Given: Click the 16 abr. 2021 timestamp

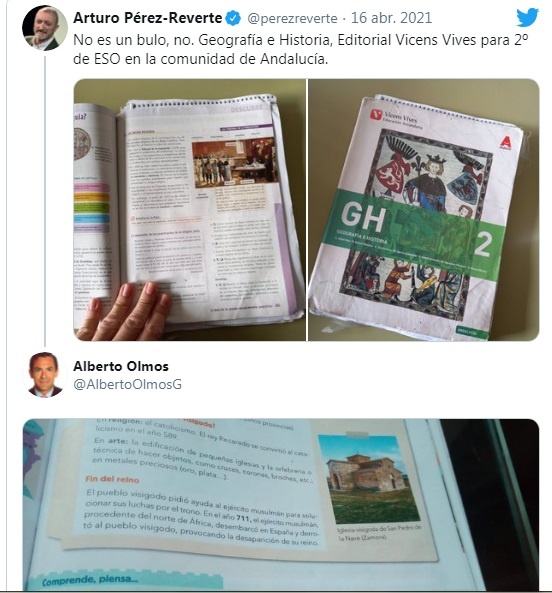Looking at the screenshot, I should tap(391, 18).
